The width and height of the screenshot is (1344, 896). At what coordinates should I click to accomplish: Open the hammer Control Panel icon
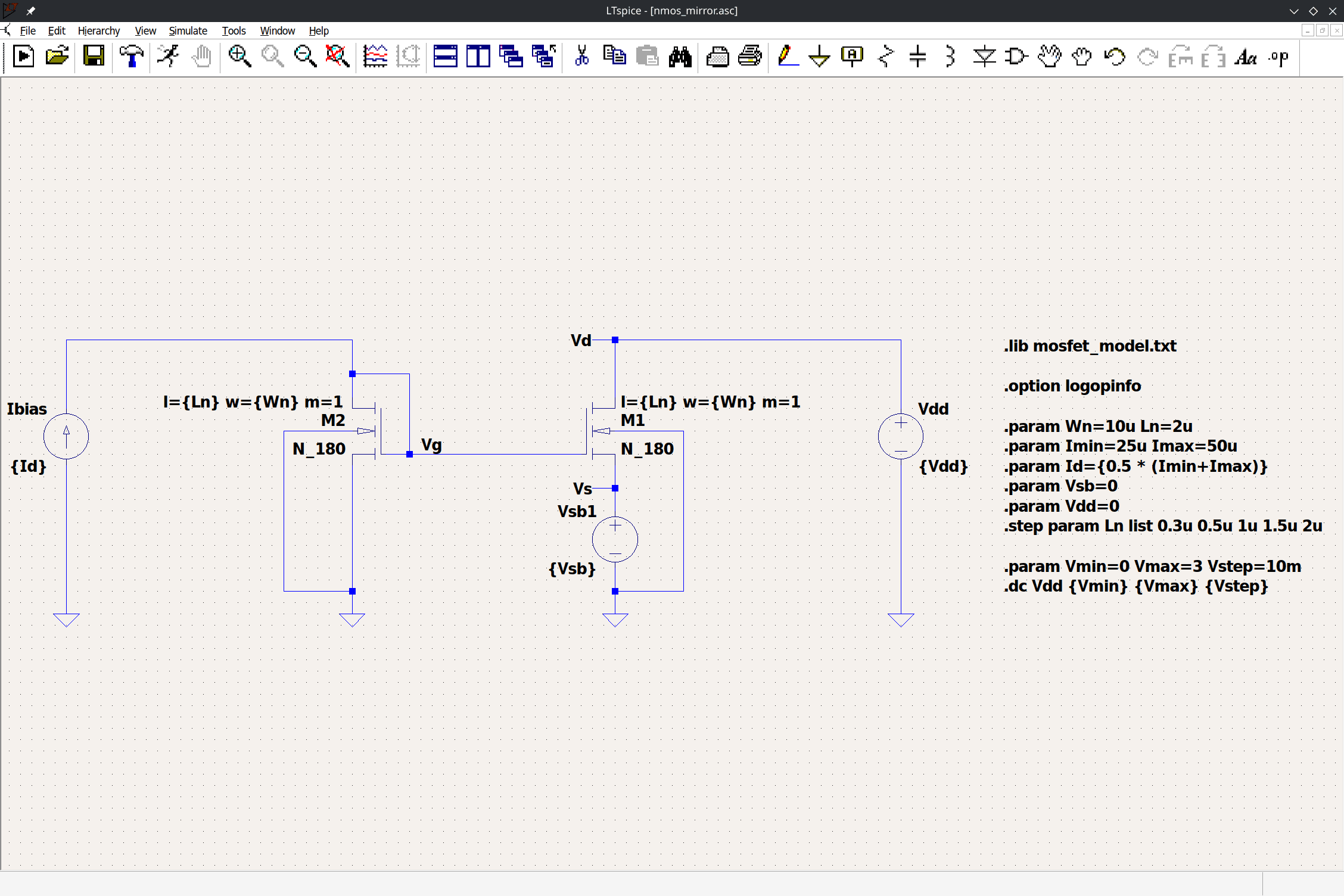(x=131, y=57)
